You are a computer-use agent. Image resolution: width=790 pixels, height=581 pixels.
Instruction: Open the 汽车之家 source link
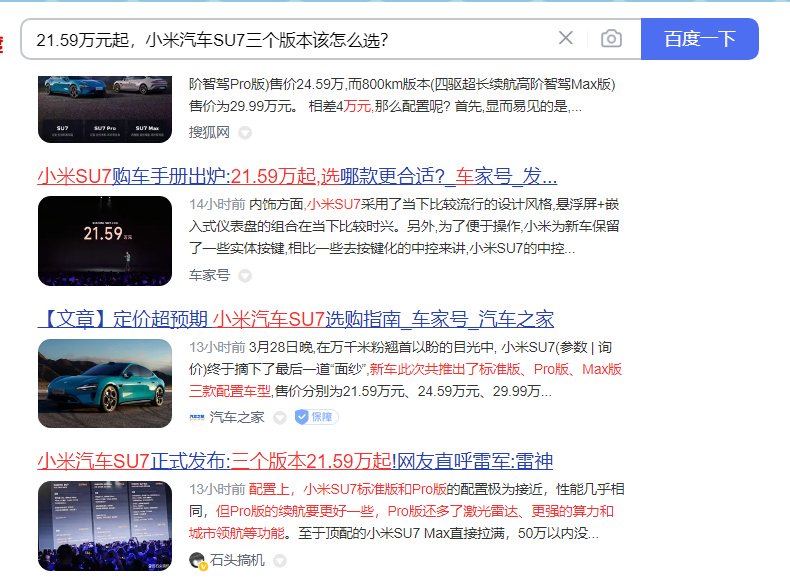pyautogui.click(x=237, y=417)
